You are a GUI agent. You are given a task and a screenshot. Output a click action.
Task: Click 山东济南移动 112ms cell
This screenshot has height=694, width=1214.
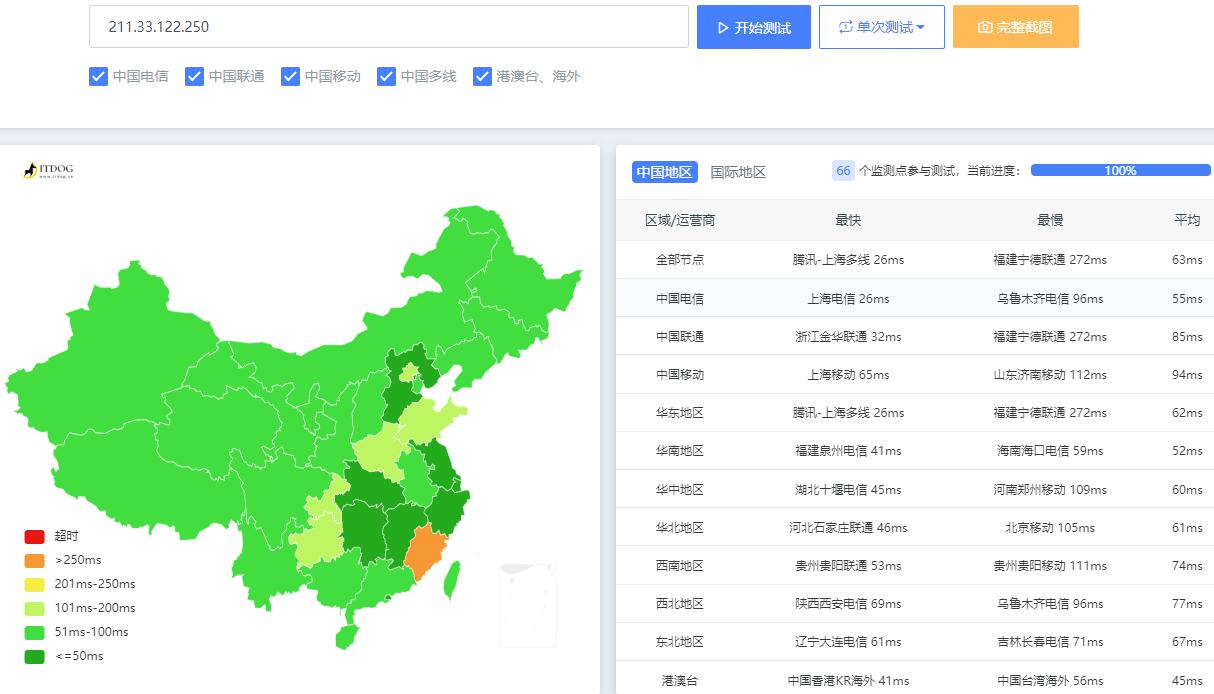point(1050,374)
